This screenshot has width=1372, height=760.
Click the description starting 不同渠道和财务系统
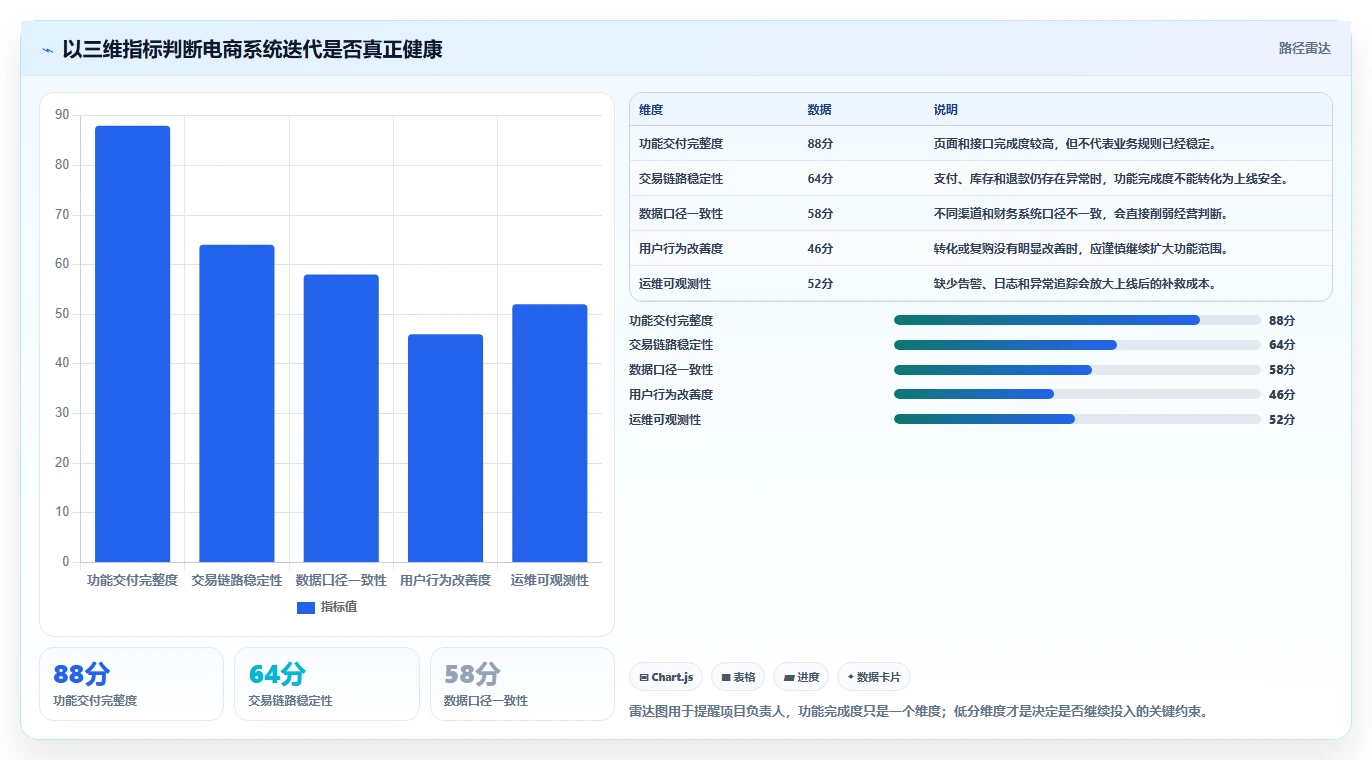1082,214
